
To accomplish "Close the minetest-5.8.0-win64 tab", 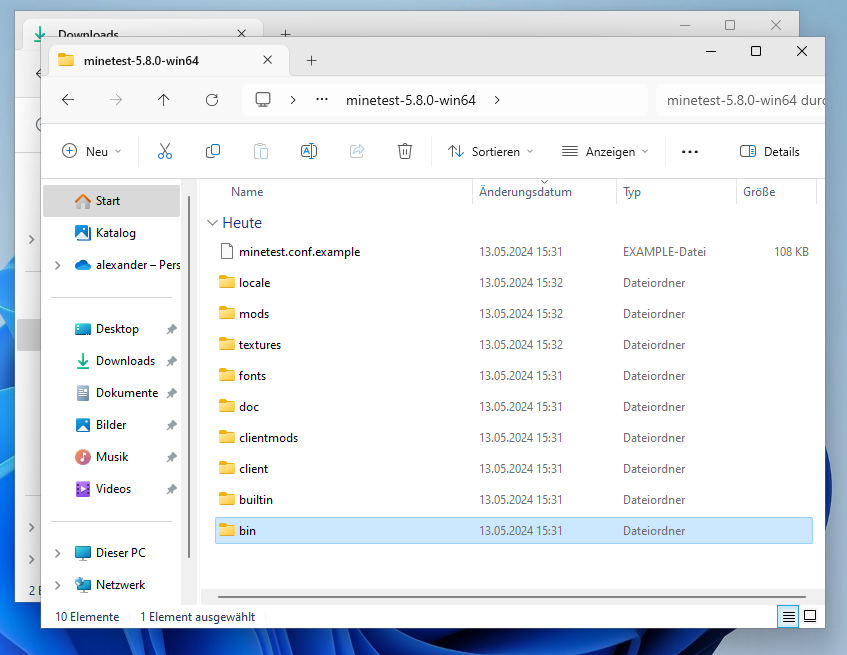I will pyautogui.click(x=267, y=60).
